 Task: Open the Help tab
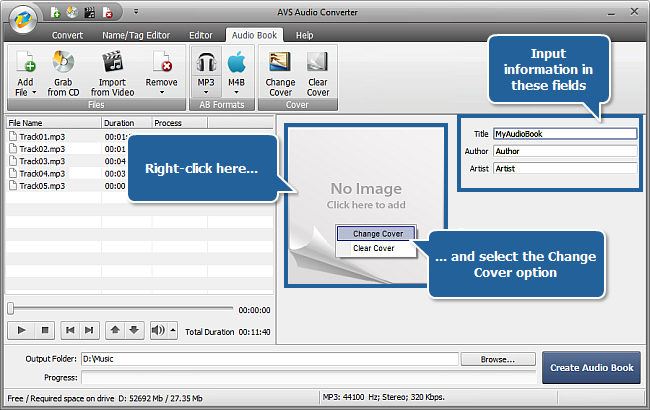click(x=304, y=35)
